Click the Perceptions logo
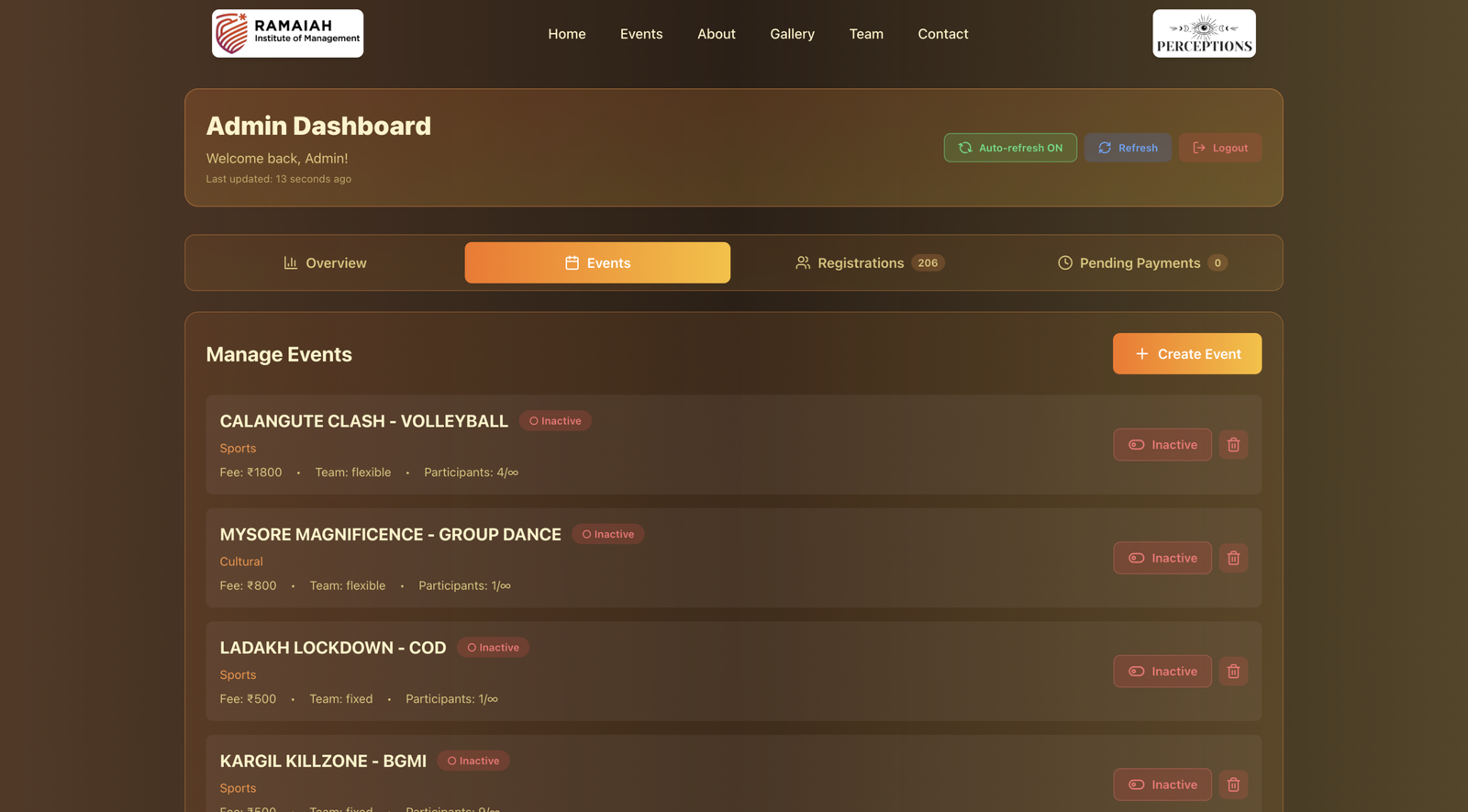Viewport: 1468px width, 812px height. tap(1204, 34)
